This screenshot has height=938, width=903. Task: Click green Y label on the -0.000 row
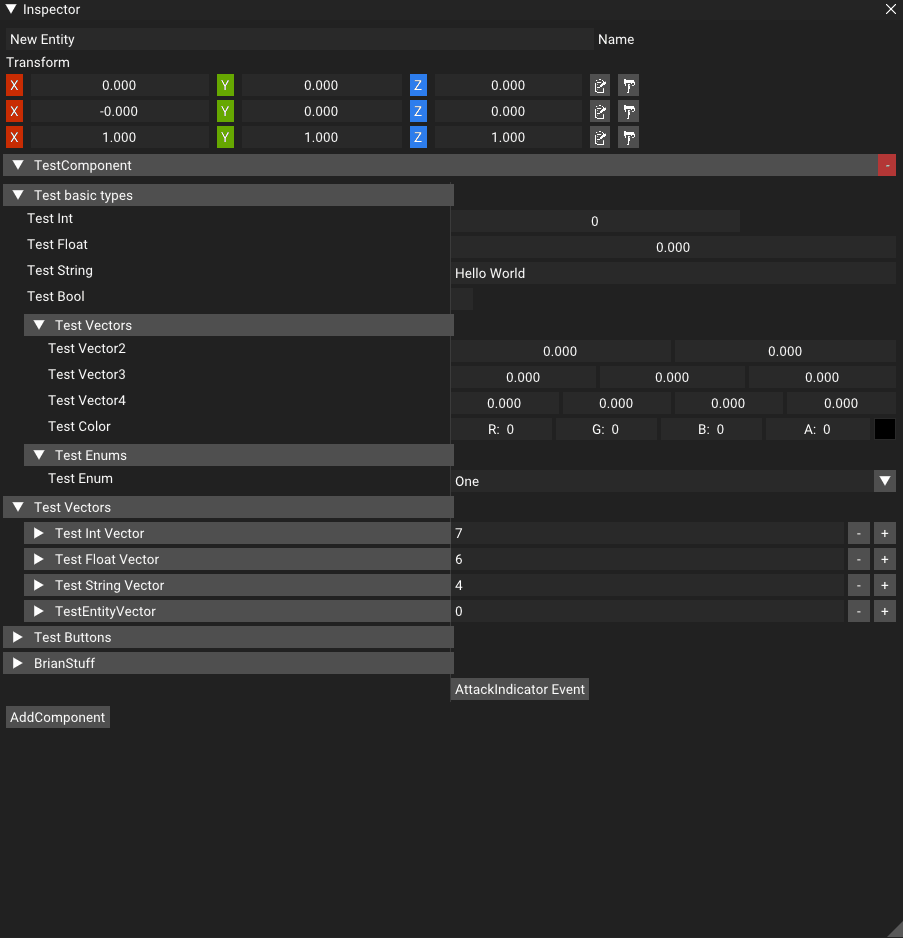click(x=225, y=111)
